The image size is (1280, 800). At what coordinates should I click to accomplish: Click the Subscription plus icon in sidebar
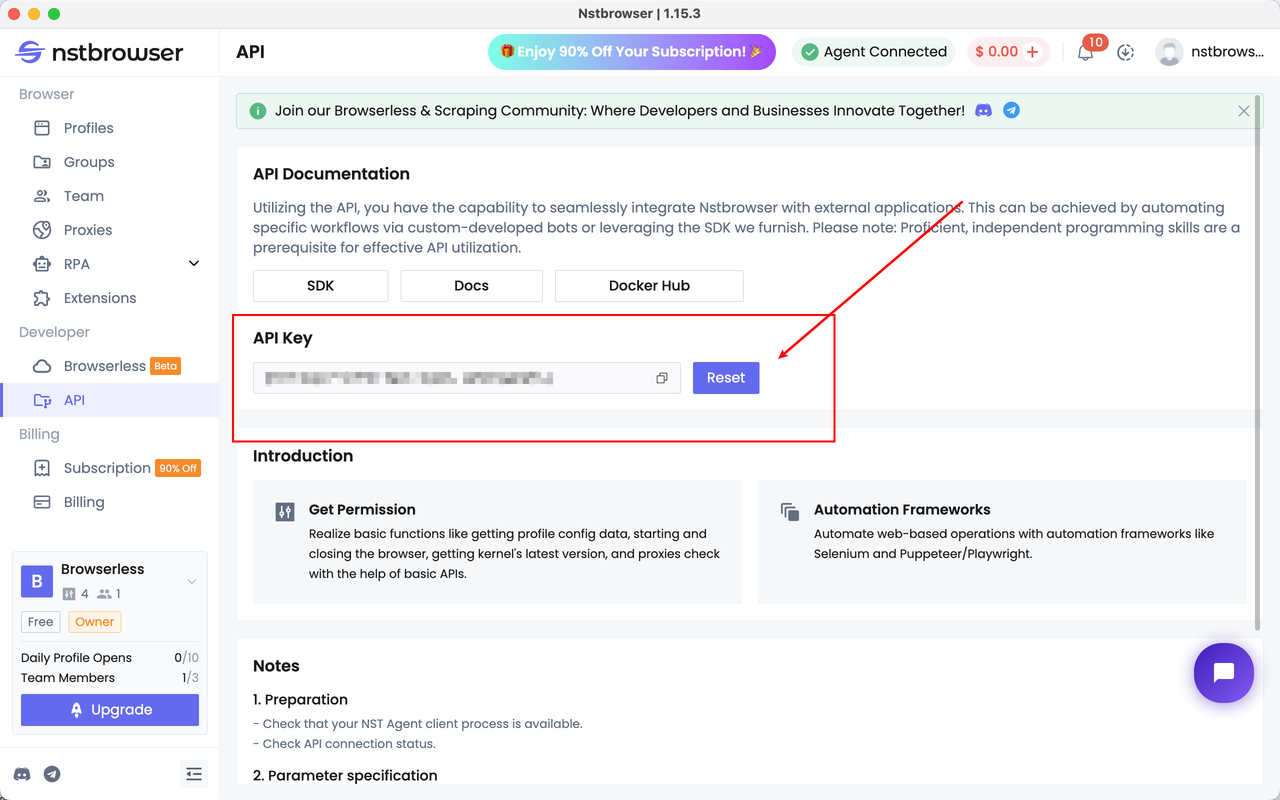42,468
